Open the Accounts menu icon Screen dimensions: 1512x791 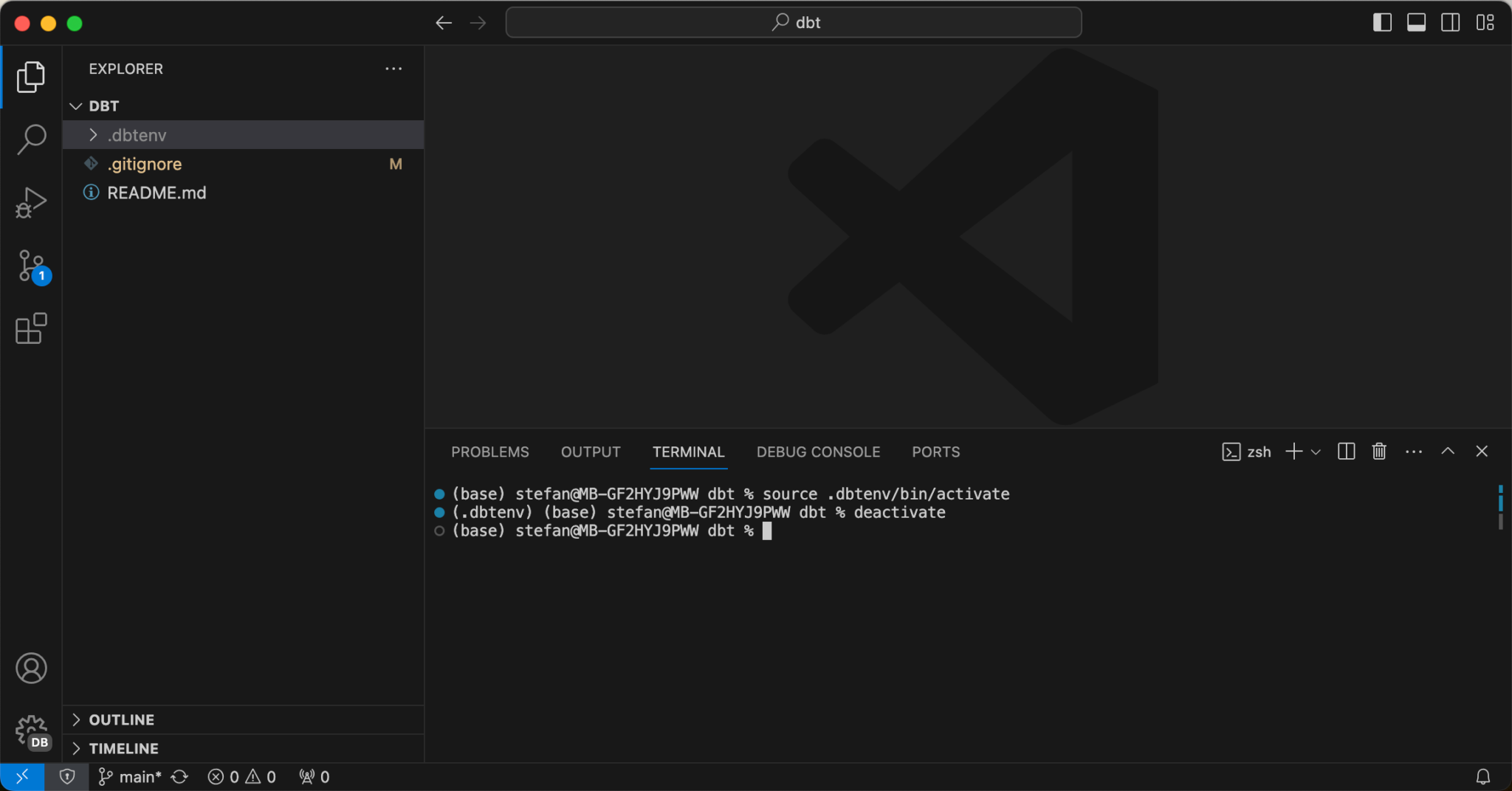click(31, 668)
